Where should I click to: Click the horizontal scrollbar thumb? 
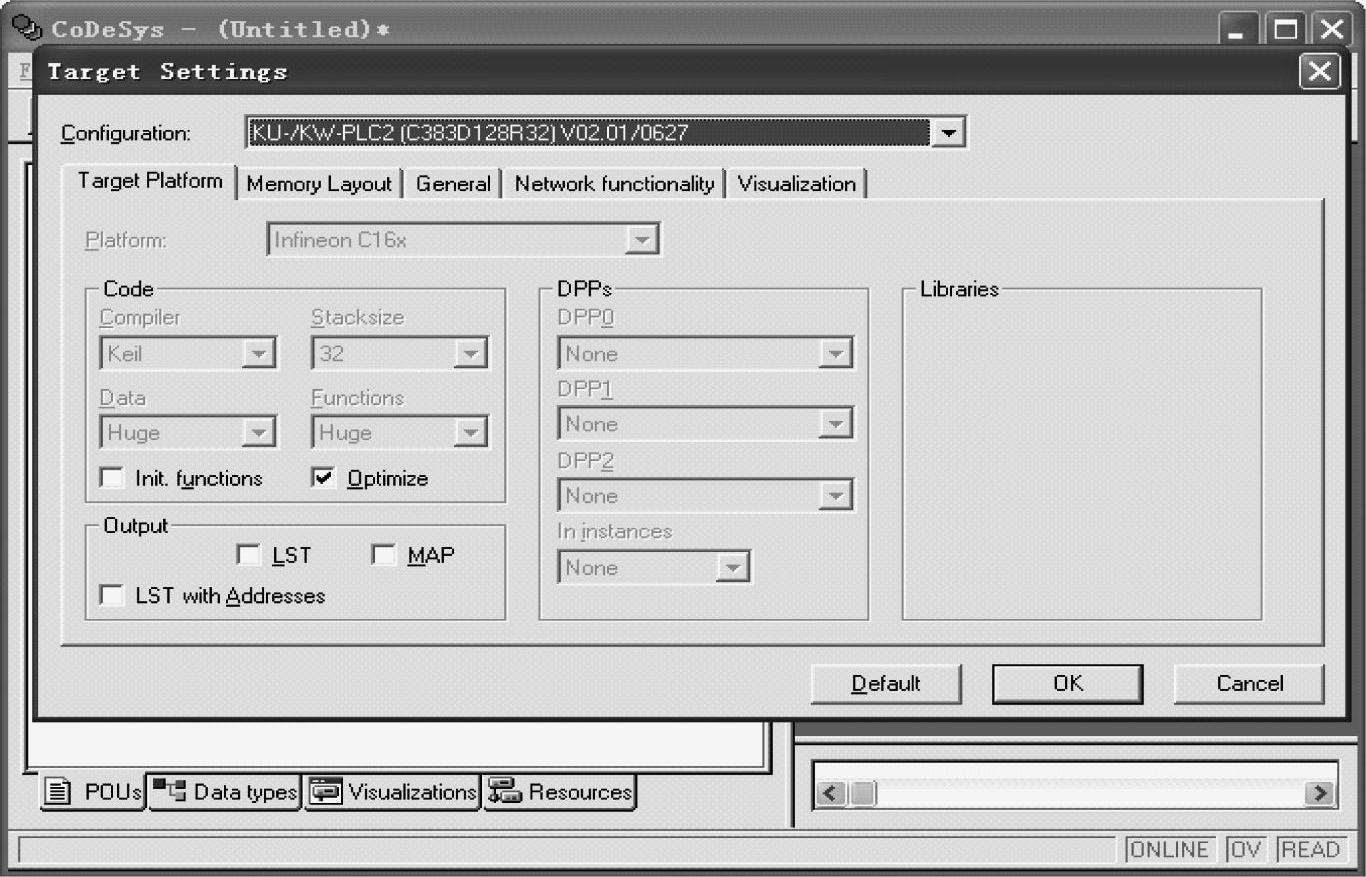[862, 794]
